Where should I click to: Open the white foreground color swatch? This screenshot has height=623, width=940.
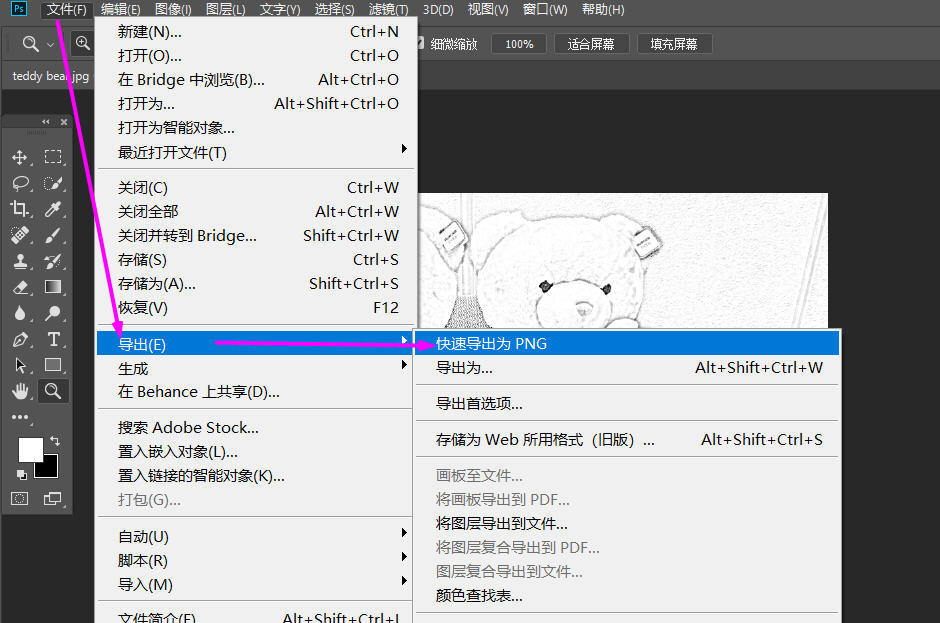point(29,449)
